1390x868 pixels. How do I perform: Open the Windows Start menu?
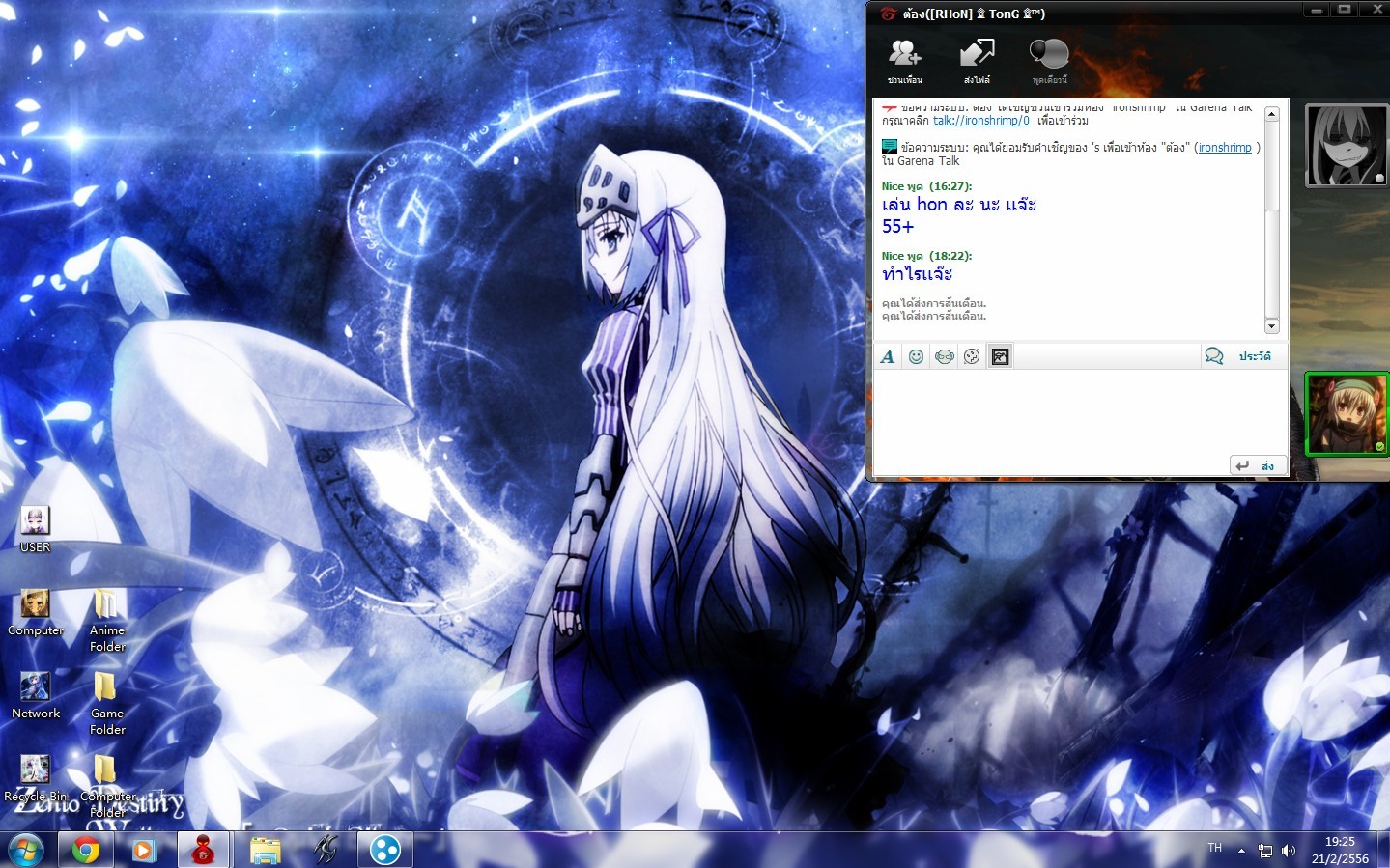pyautogui.click(x=26, y=851)
